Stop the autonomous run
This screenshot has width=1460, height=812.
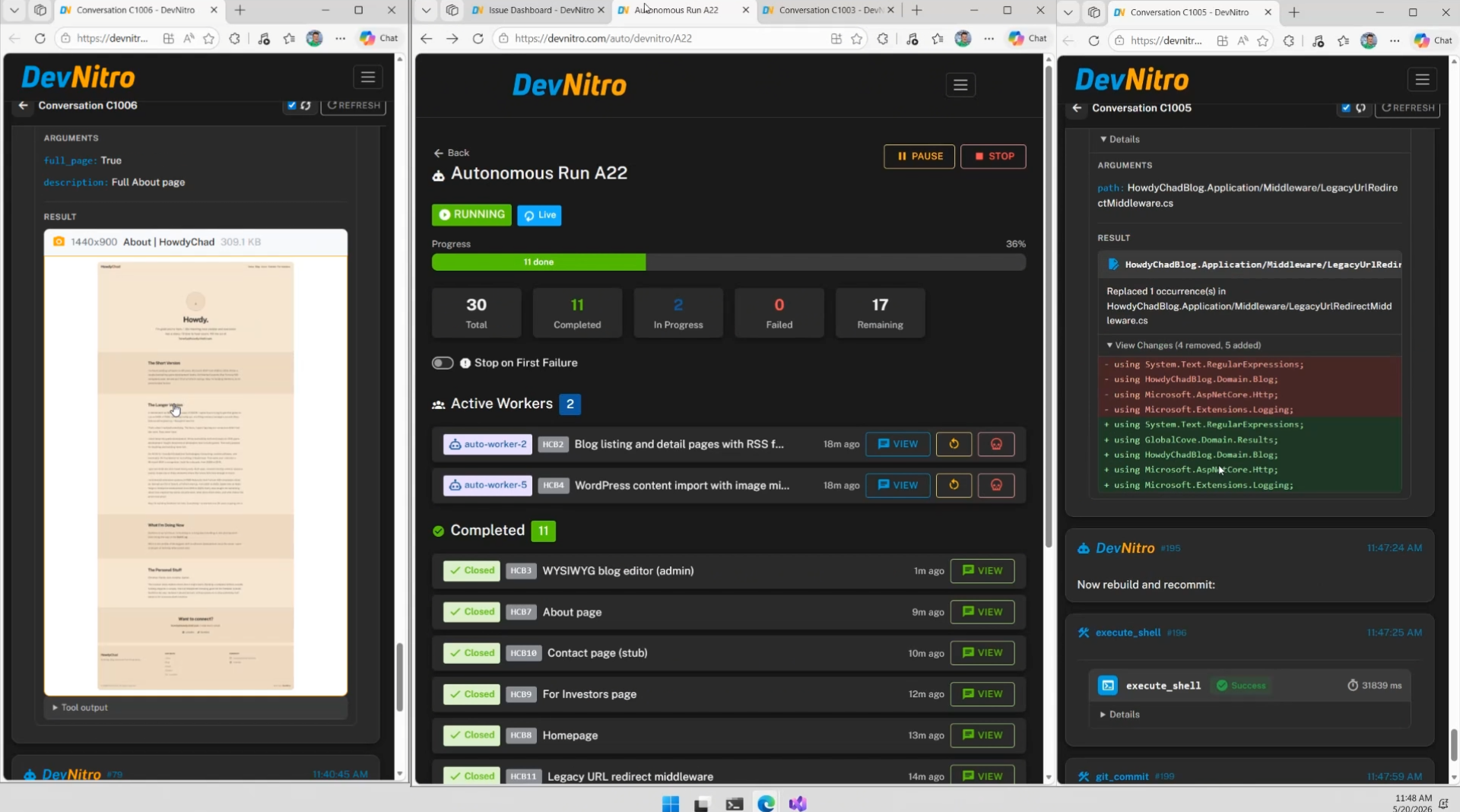click(993, 156)
